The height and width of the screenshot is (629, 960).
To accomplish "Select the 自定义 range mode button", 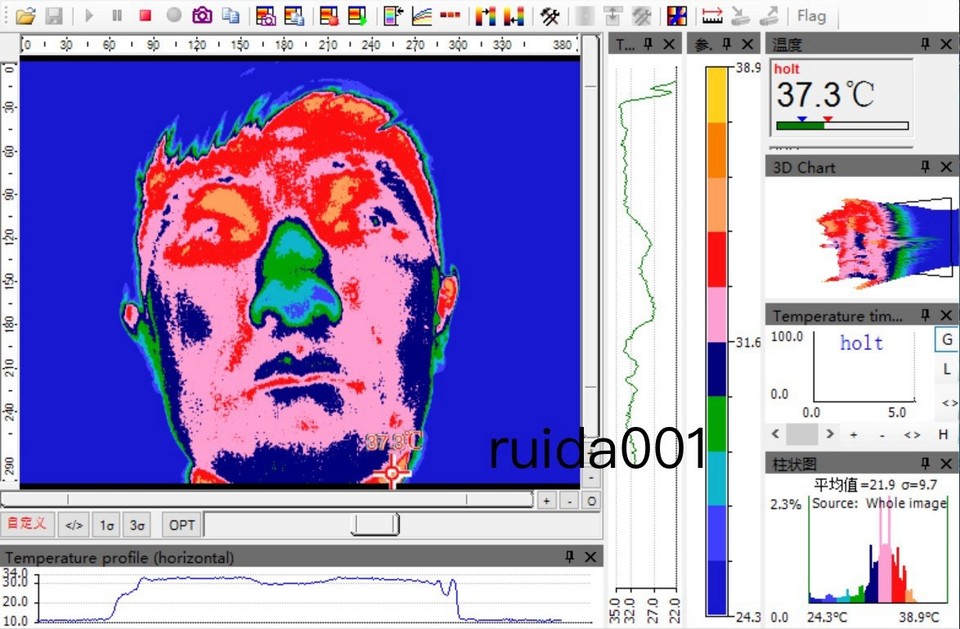I will coord(27,524).
